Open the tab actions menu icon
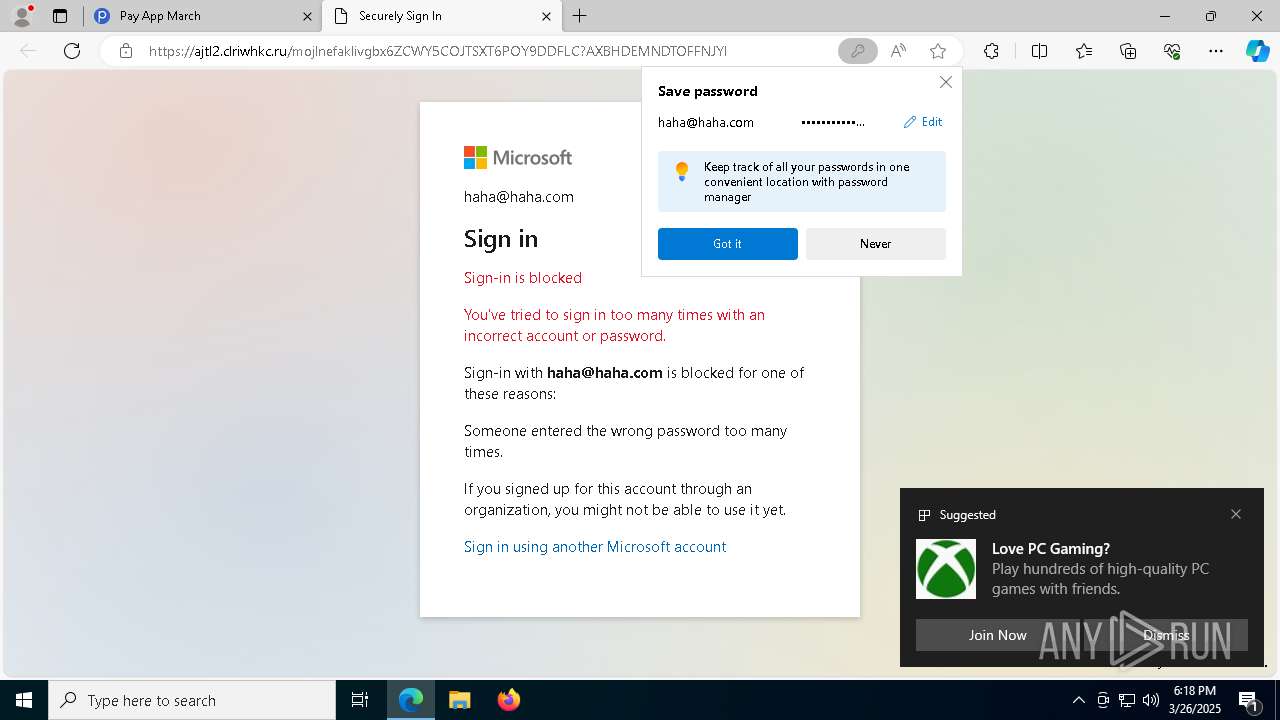This screenshot has height=720, width=1280. [60, 16]
